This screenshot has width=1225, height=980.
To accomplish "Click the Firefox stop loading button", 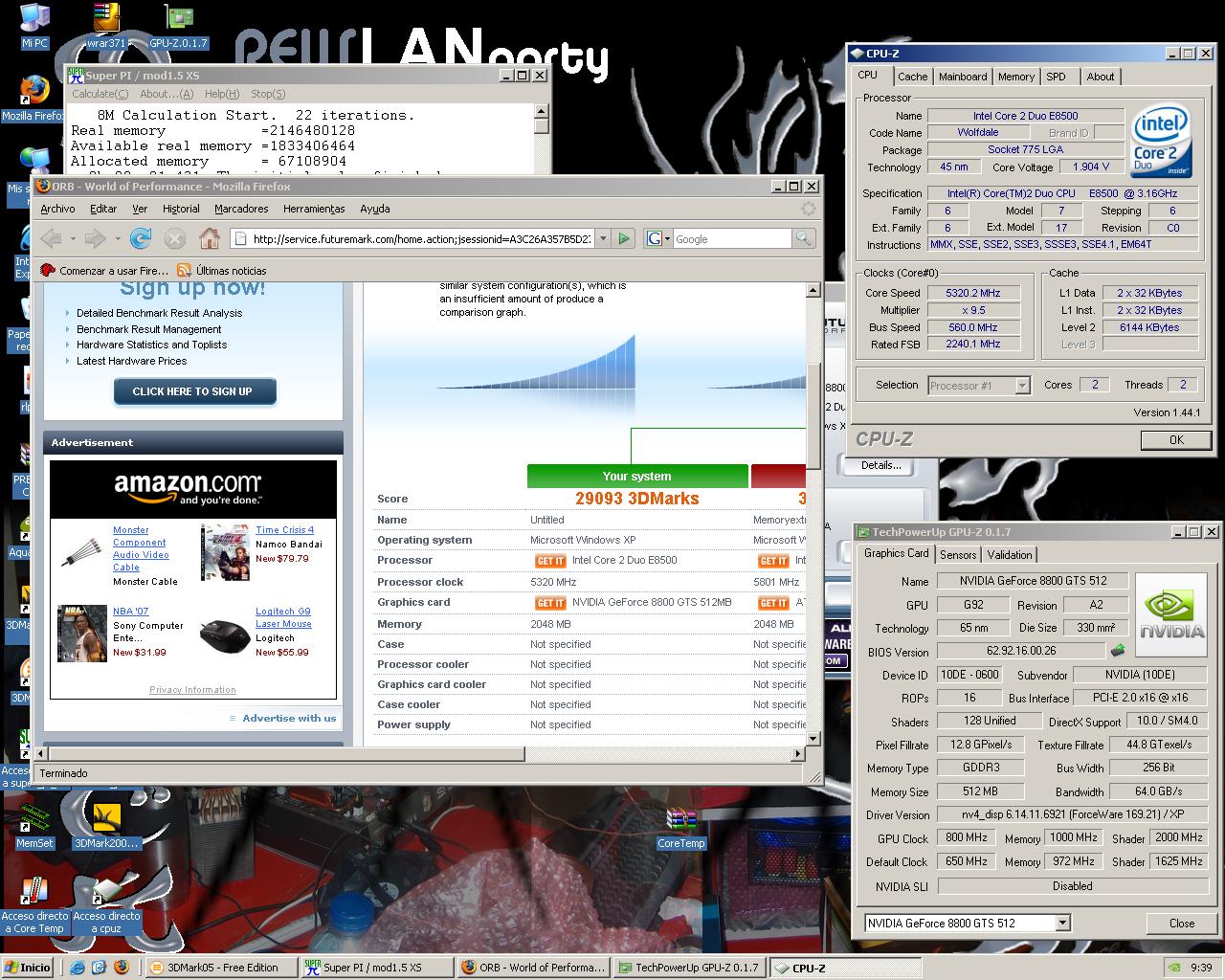I will (174, 238).
